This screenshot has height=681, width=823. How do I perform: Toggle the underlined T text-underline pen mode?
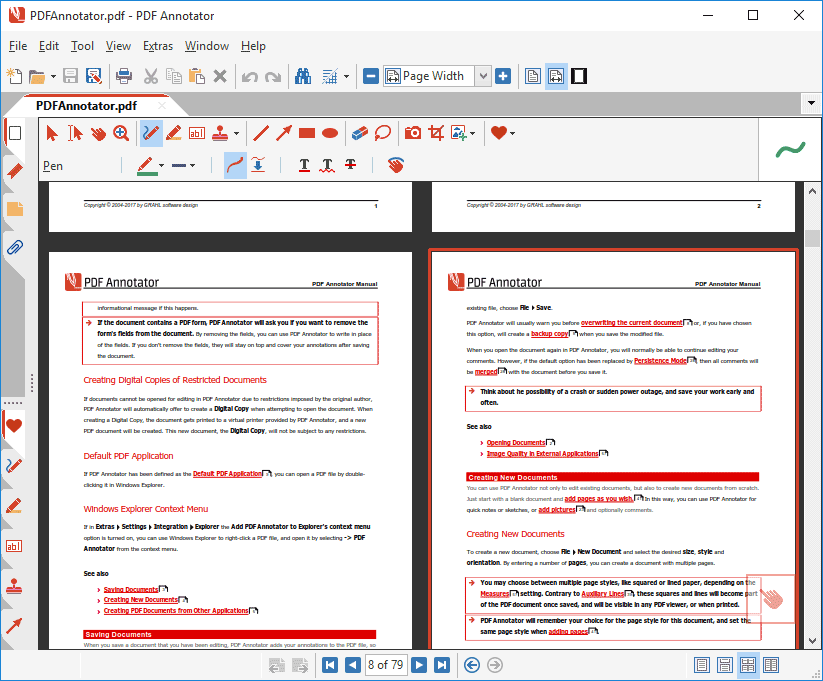coord(304,165)
